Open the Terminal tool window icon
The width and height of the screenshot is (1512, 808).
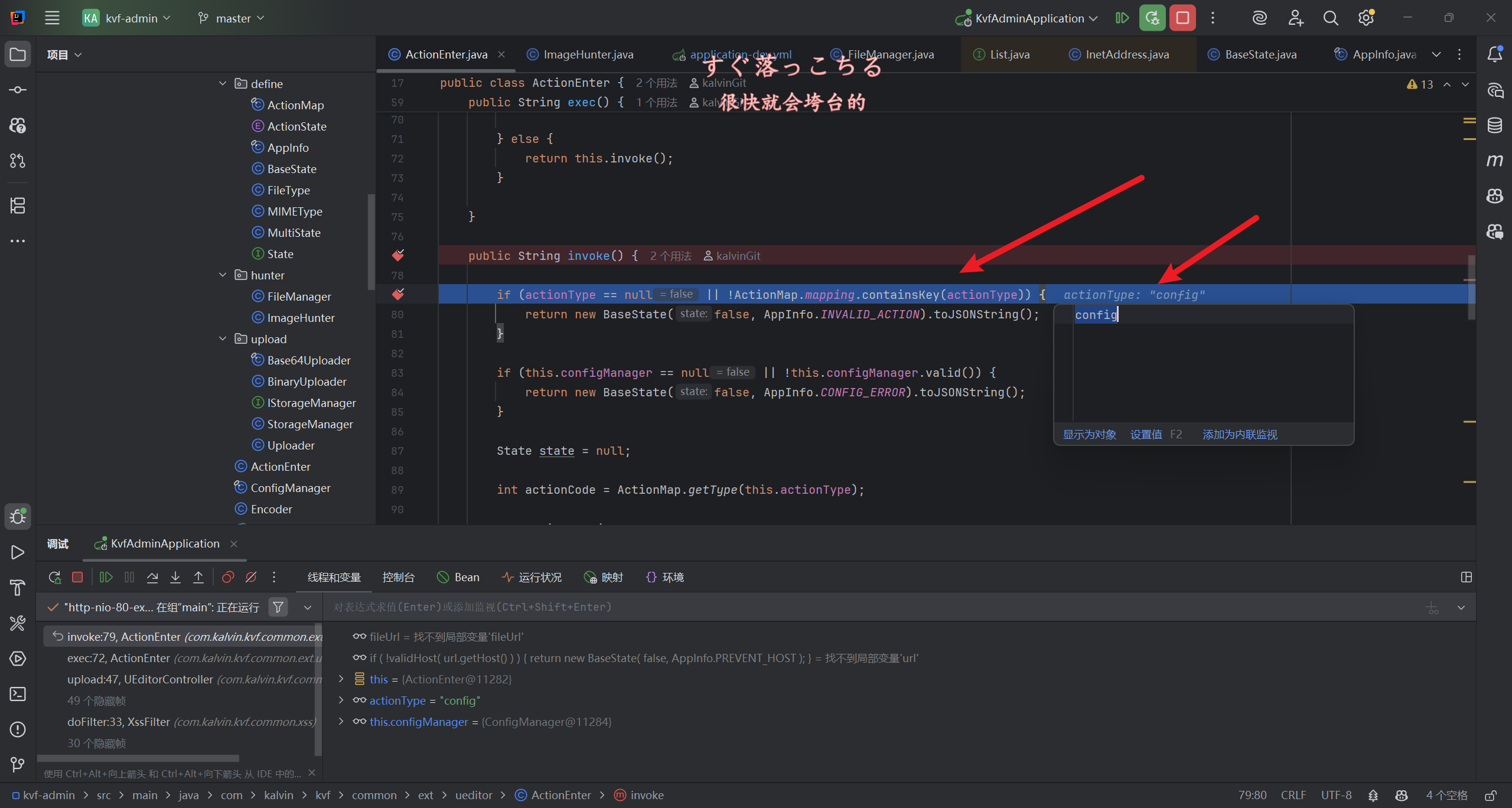(18, 694)
